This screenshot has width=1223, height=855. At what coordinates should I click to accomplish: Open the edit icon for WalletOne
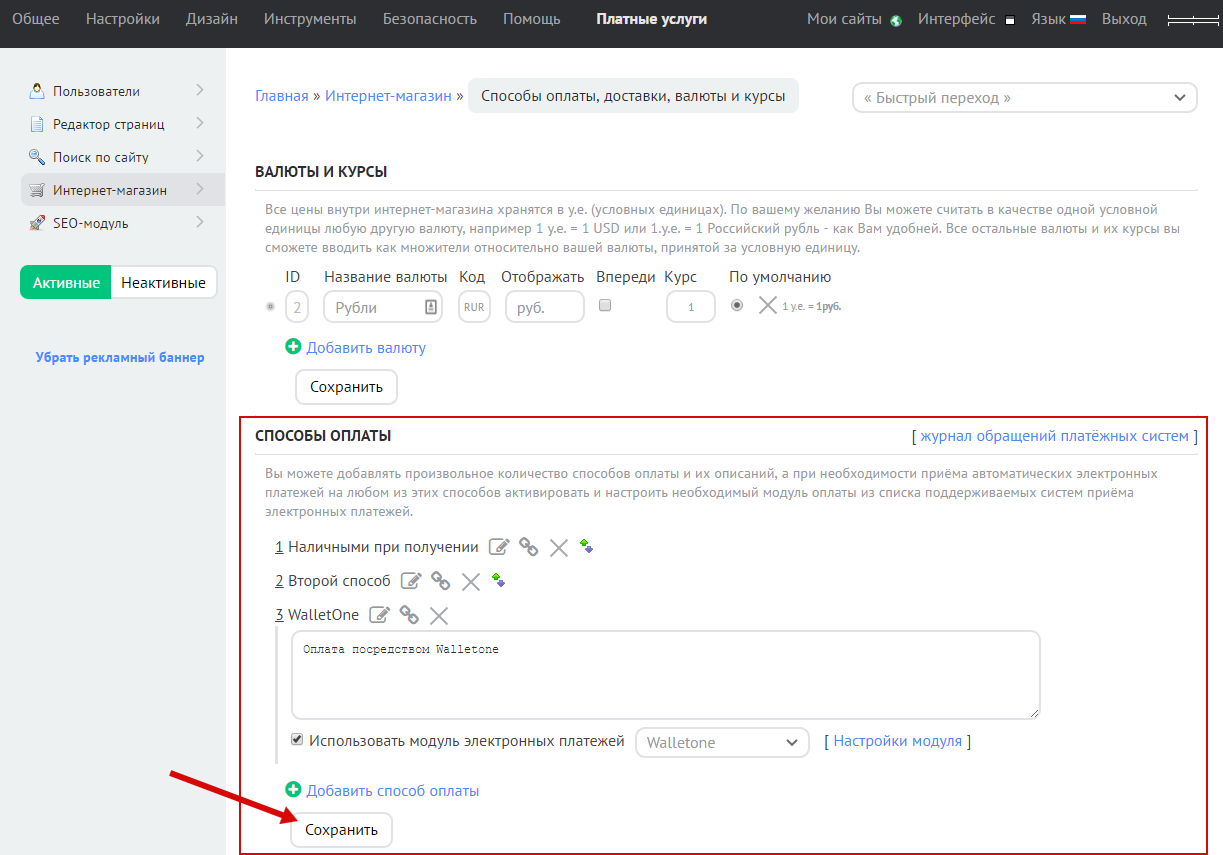(379, 615)
